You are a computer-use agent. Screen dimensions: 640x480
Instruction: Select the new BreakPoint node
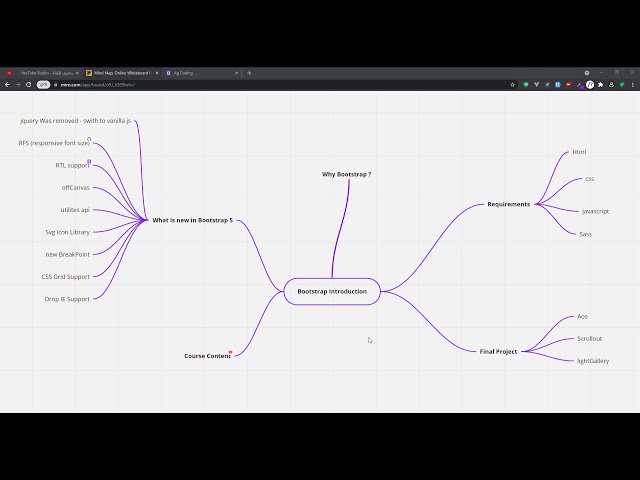(x=67, y=254)
